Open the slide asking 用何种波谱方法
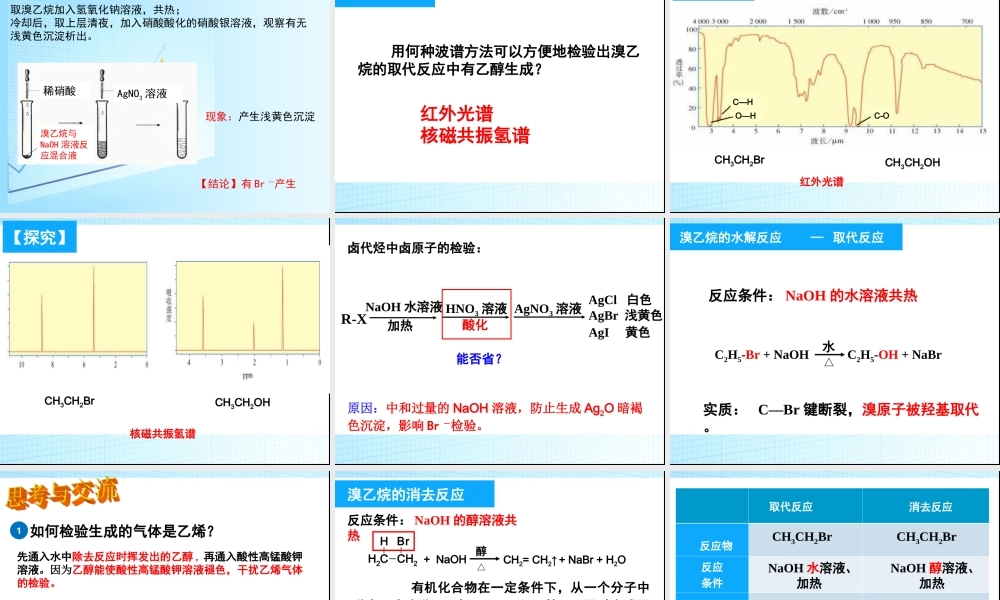Viewport: 1000px width, 600px height. coord(499,106)
